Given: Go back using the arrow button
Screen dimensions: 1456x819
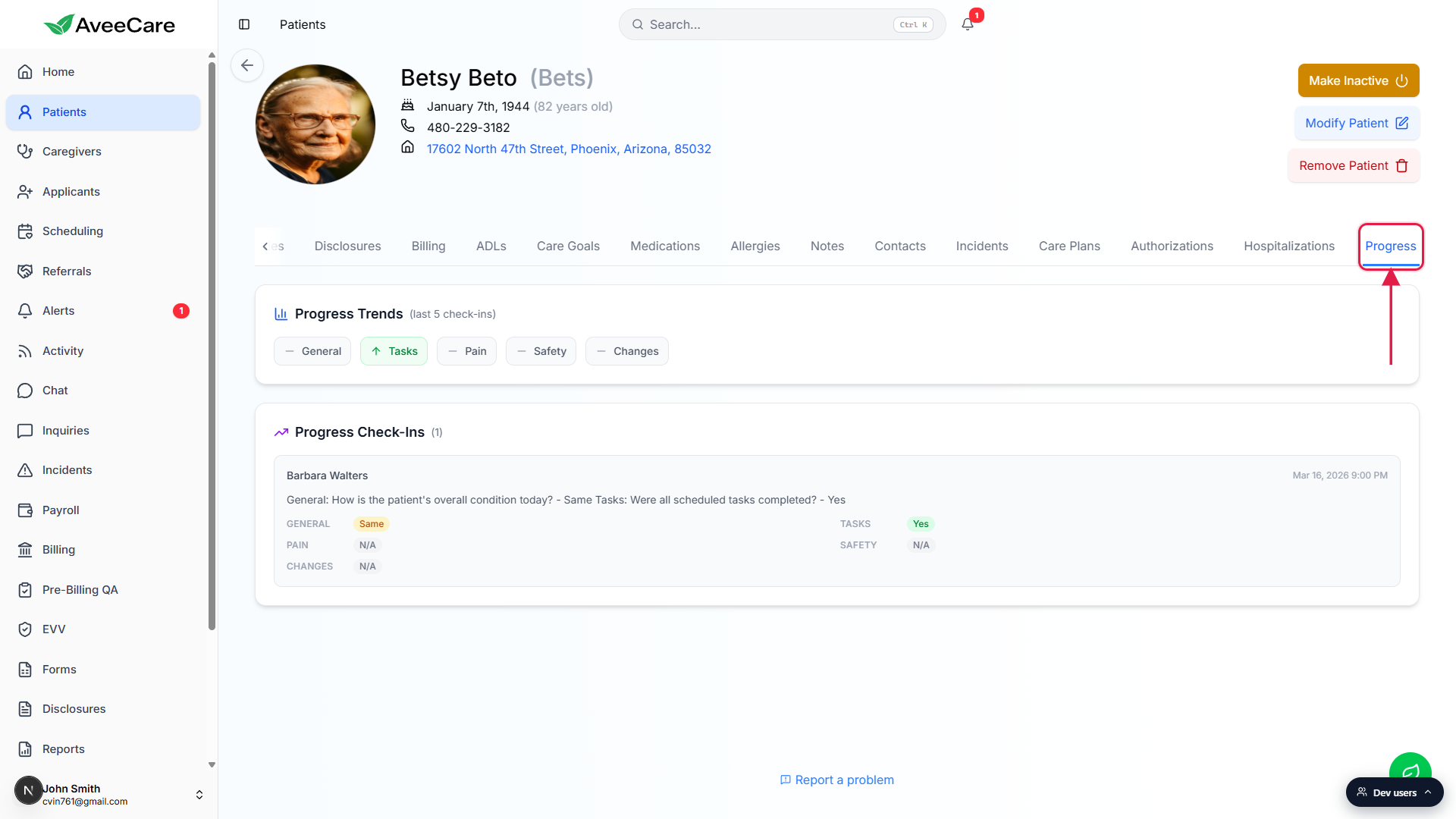Looking at the screenshot, I should tap(247, 65).
